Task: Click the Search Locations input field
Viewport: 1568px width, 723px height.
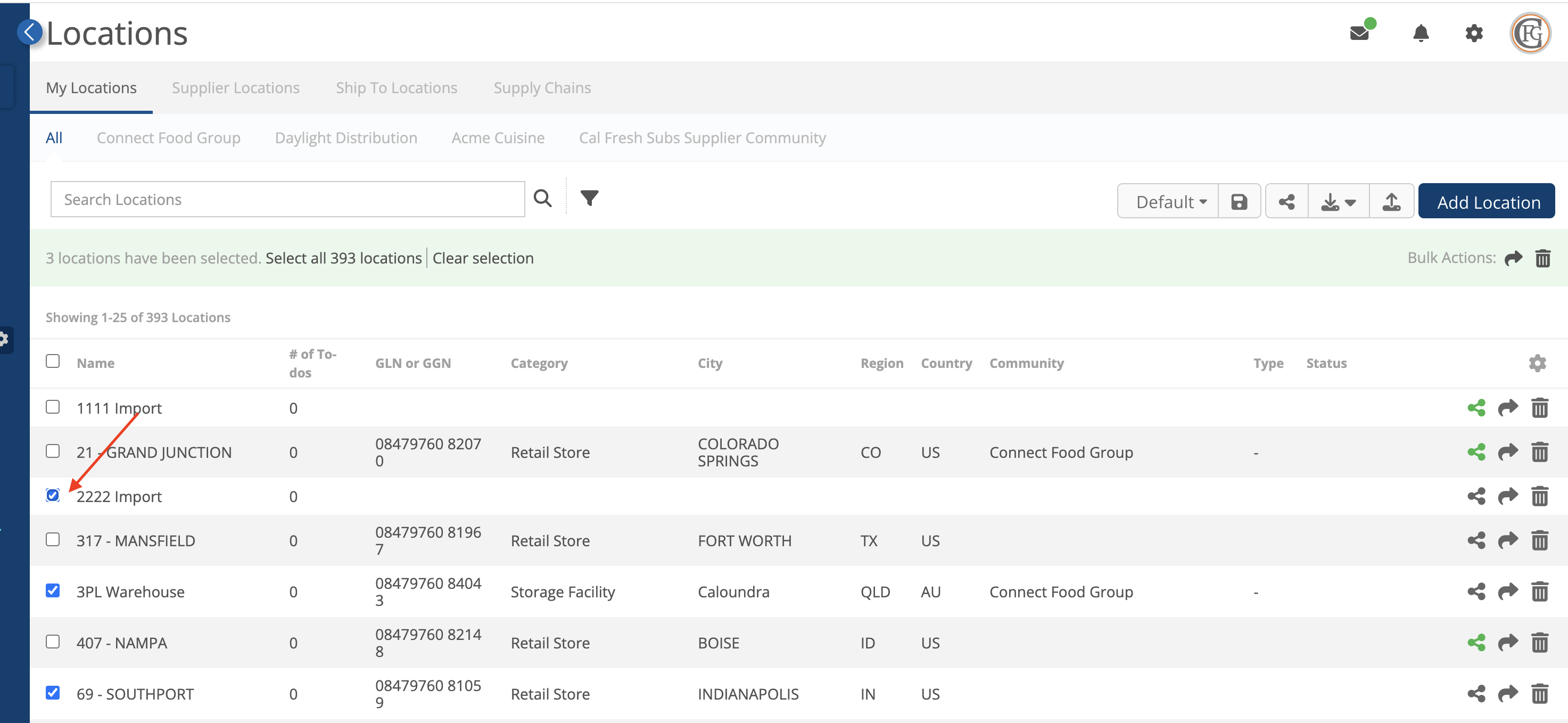Action: click(287, 199)
